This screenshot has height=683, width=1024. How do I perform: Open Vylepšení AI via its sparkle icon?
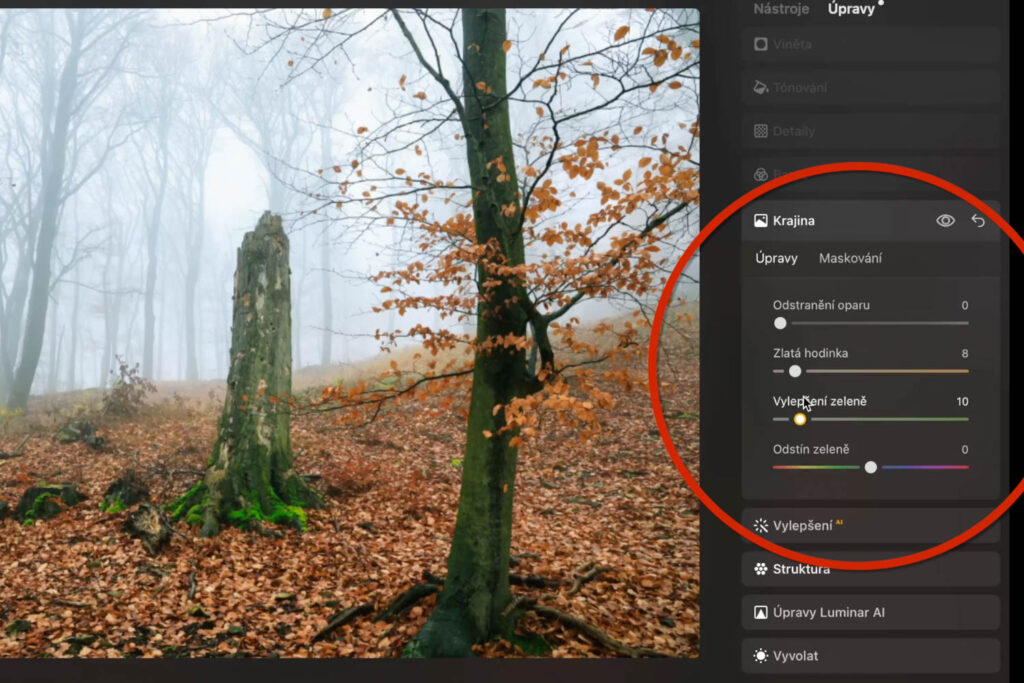click(758, 524)
